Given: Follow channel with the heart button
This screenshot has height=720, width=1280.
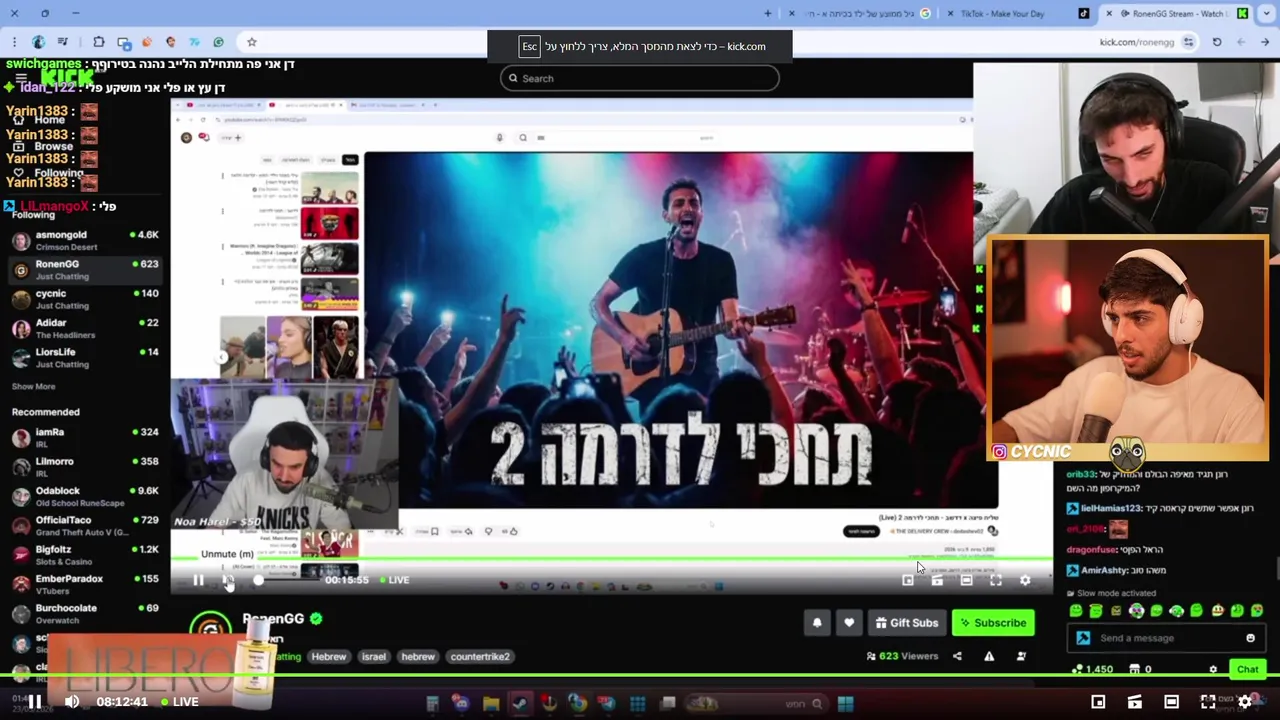Looking at the screenshot, I should (849, 623).
